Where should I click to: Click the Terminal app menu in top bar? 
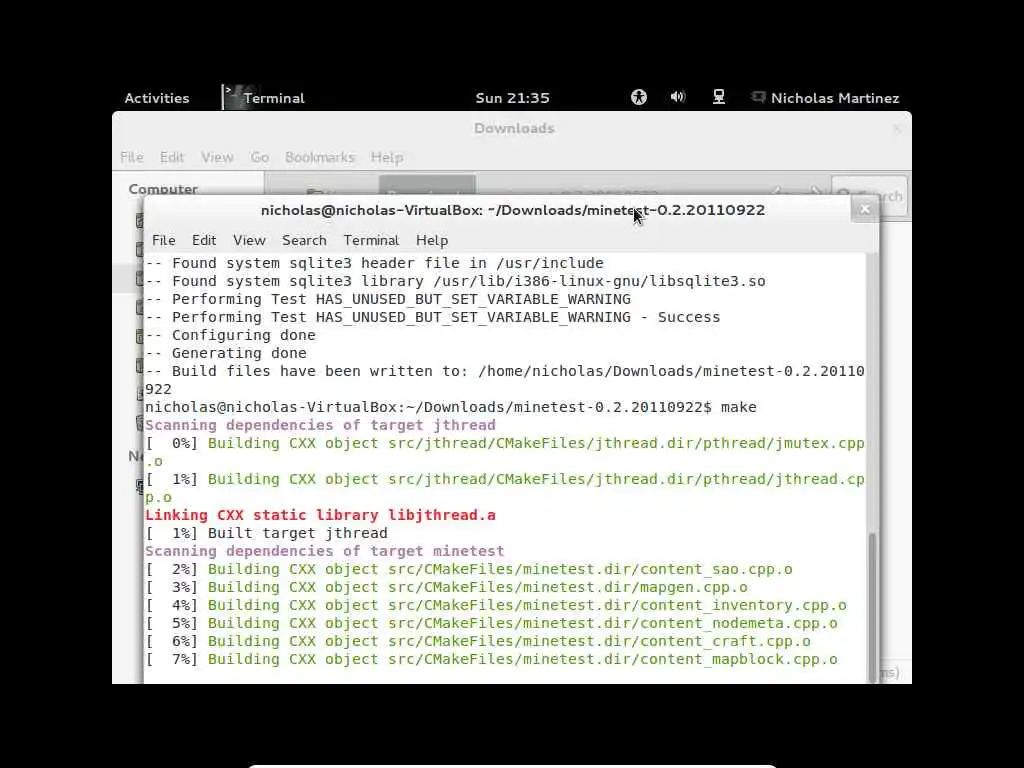[x=264, y=98]
